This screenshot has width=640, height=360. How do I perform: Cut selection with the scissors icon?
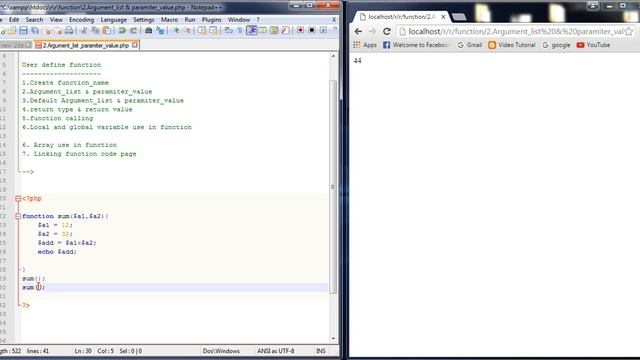[84, 31]
